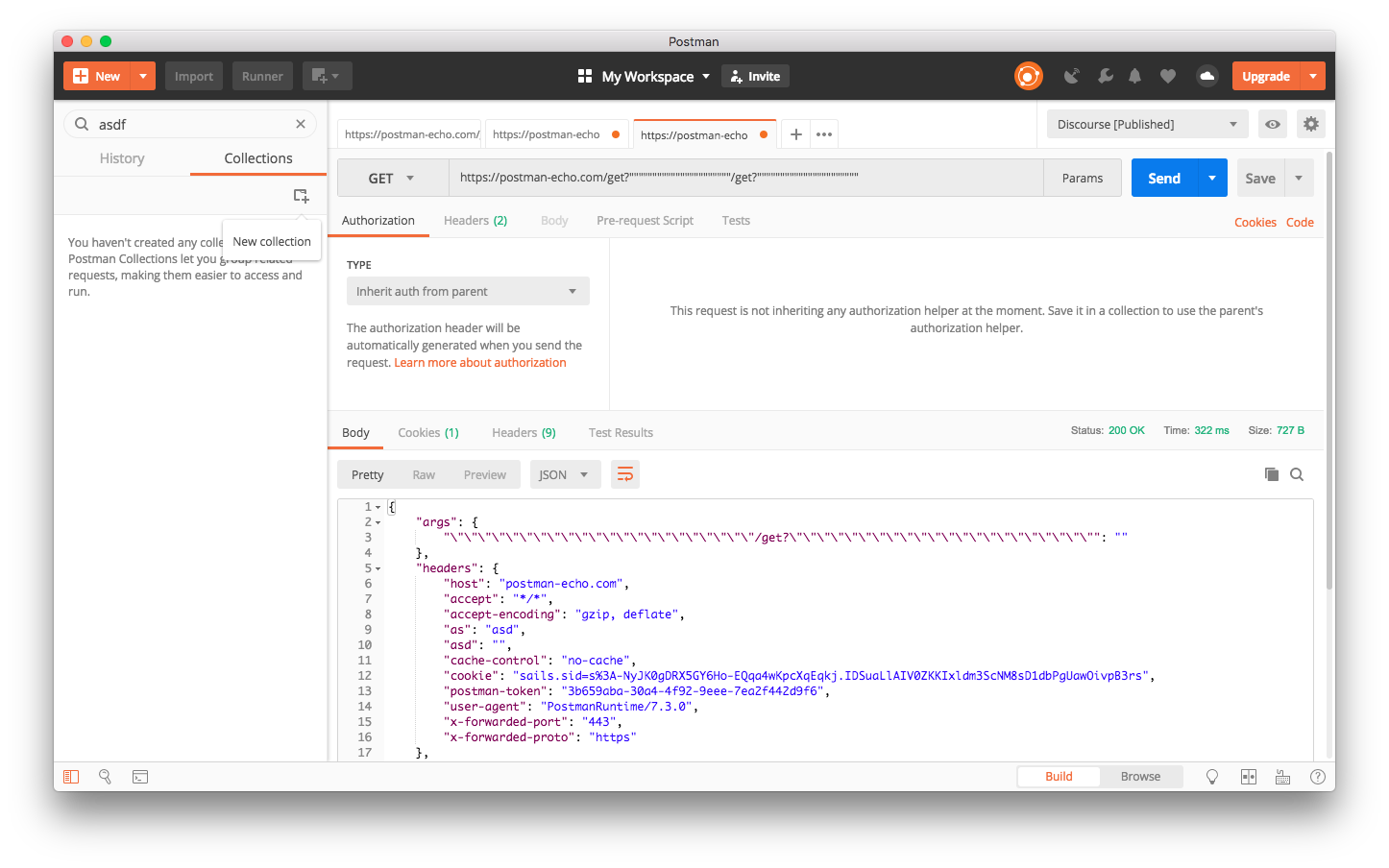Click the Send button
1389x868 pixels.
tap(1163, 178)
